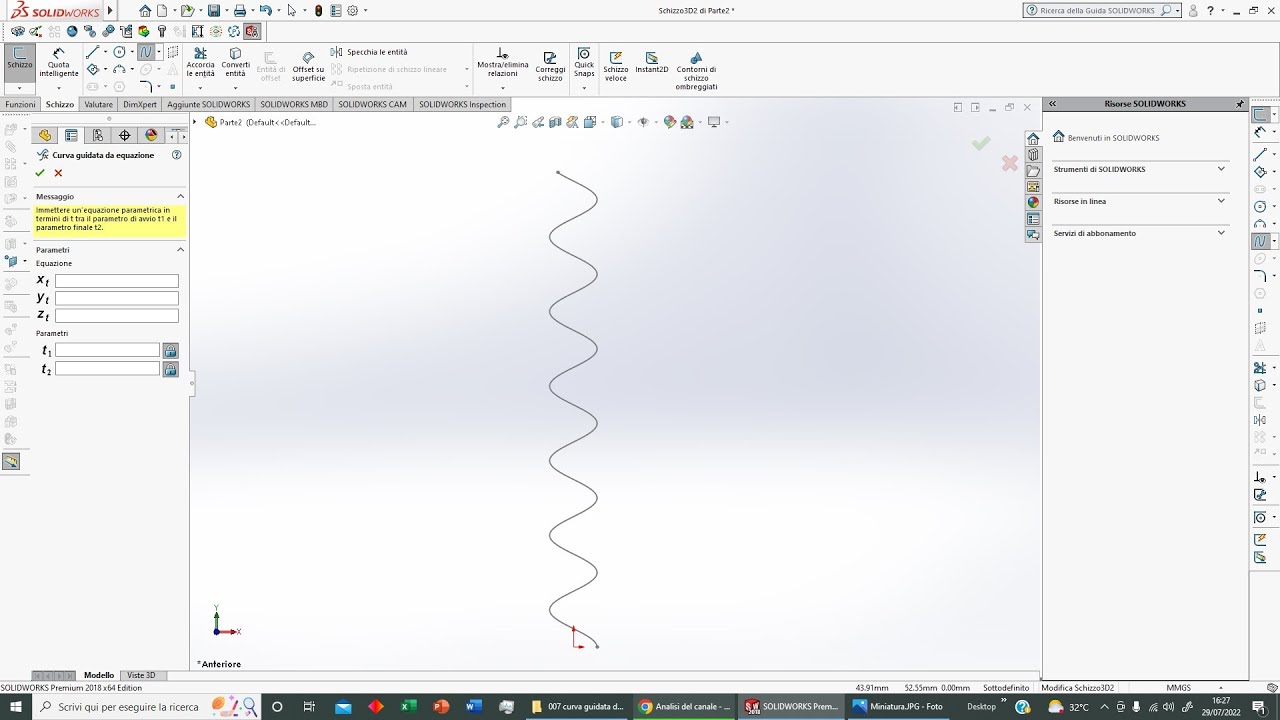Viewport: 1280px width, 720px height.
Task: Click the Undo arrow icon
Action: pos(265,10)
